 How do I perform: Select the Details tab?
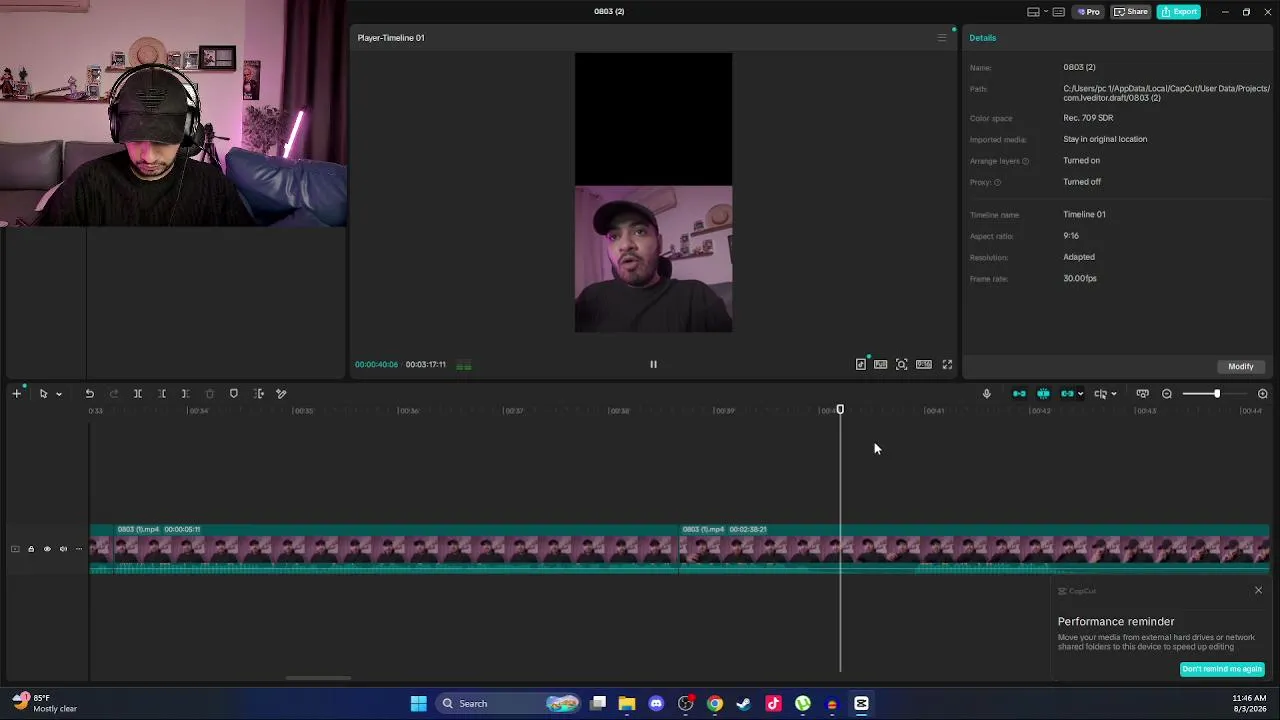tap(982, 38)
